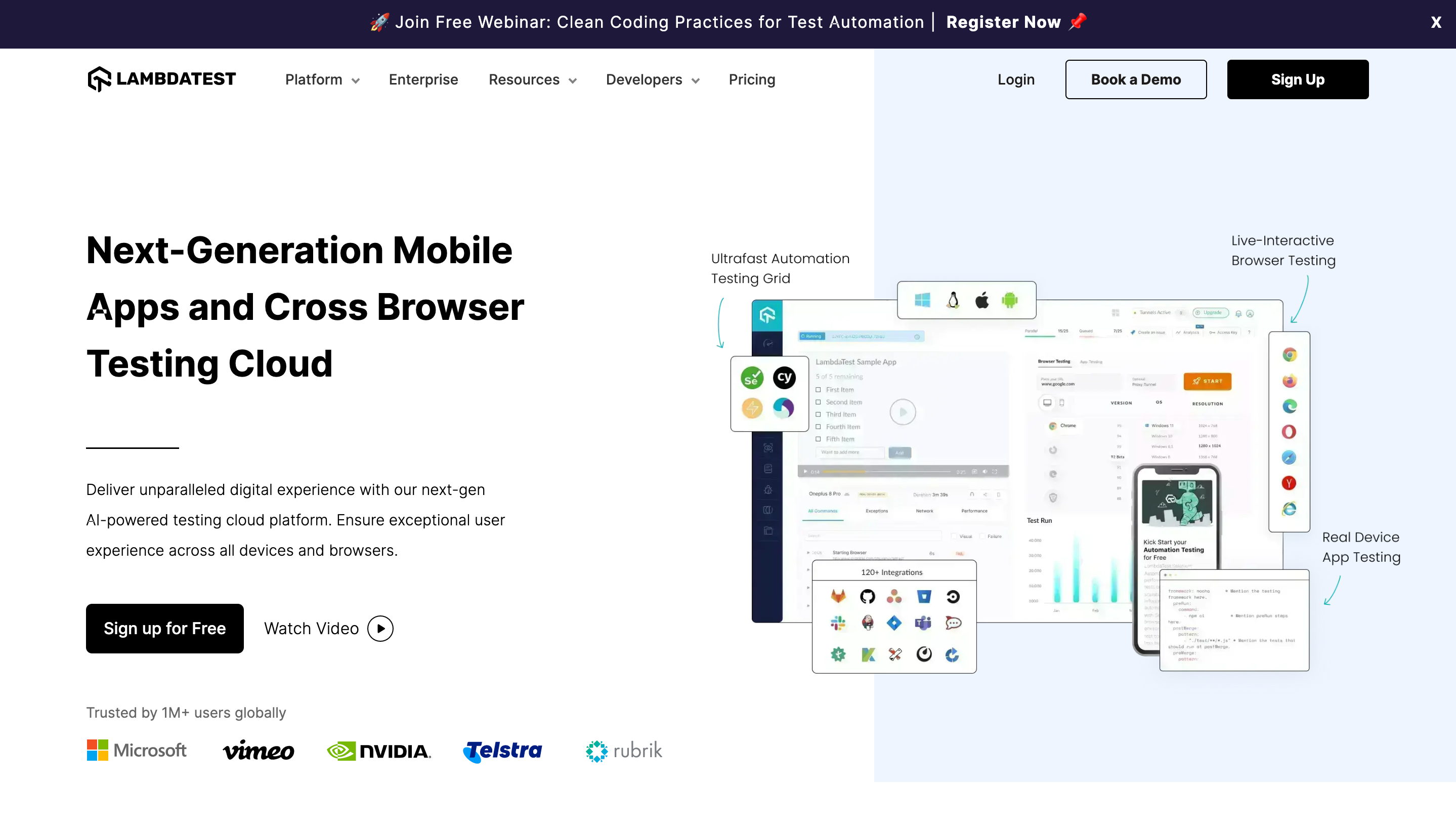Check the First Item checkbox in sample app
The height and width of the screenshot is (826, 1456).
coord(818,390)
